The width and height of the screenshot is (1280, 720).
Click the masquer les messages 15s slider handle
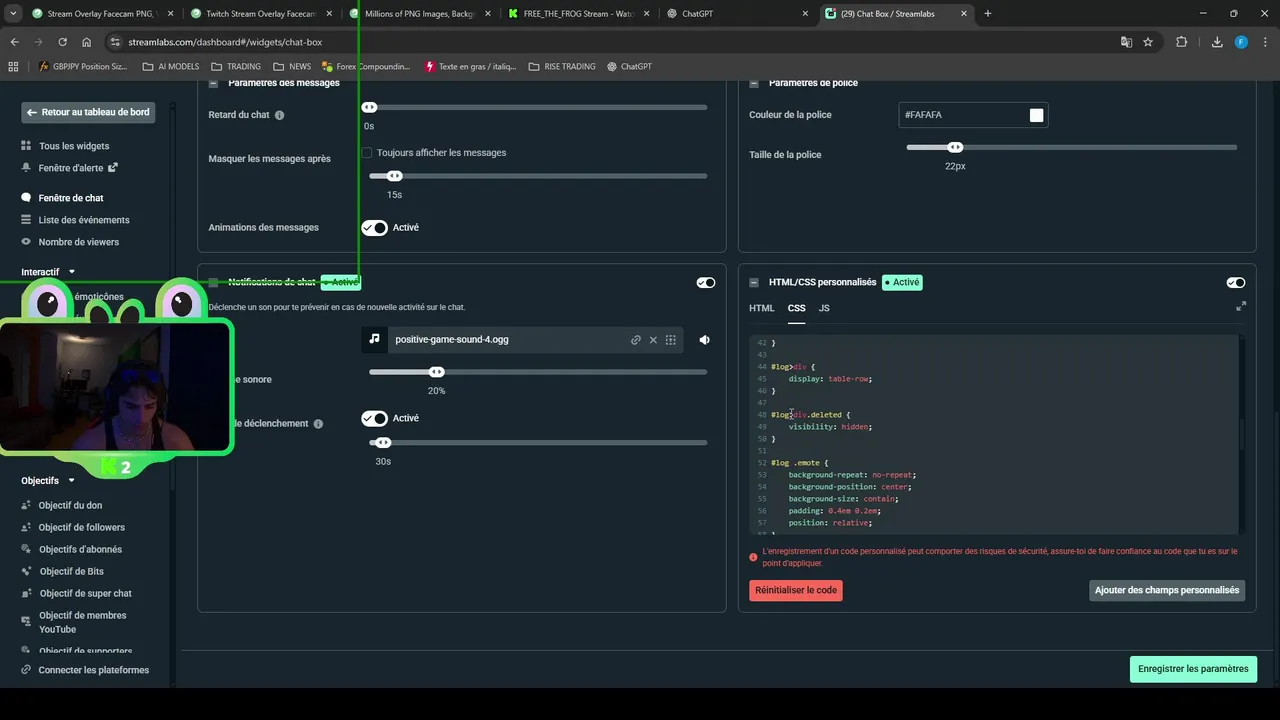pos(394,176)
